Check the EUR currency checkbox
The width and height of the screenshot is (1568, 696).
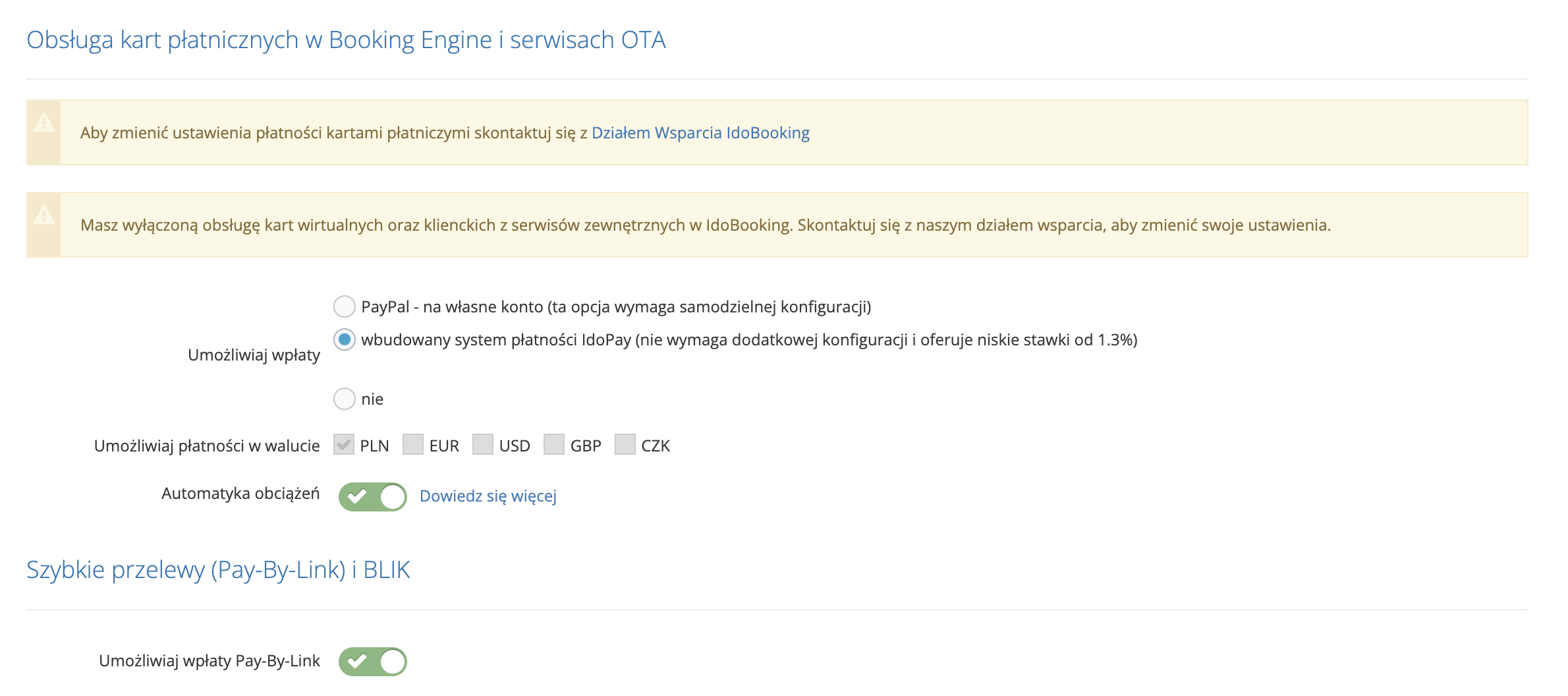tap(413, 444)
